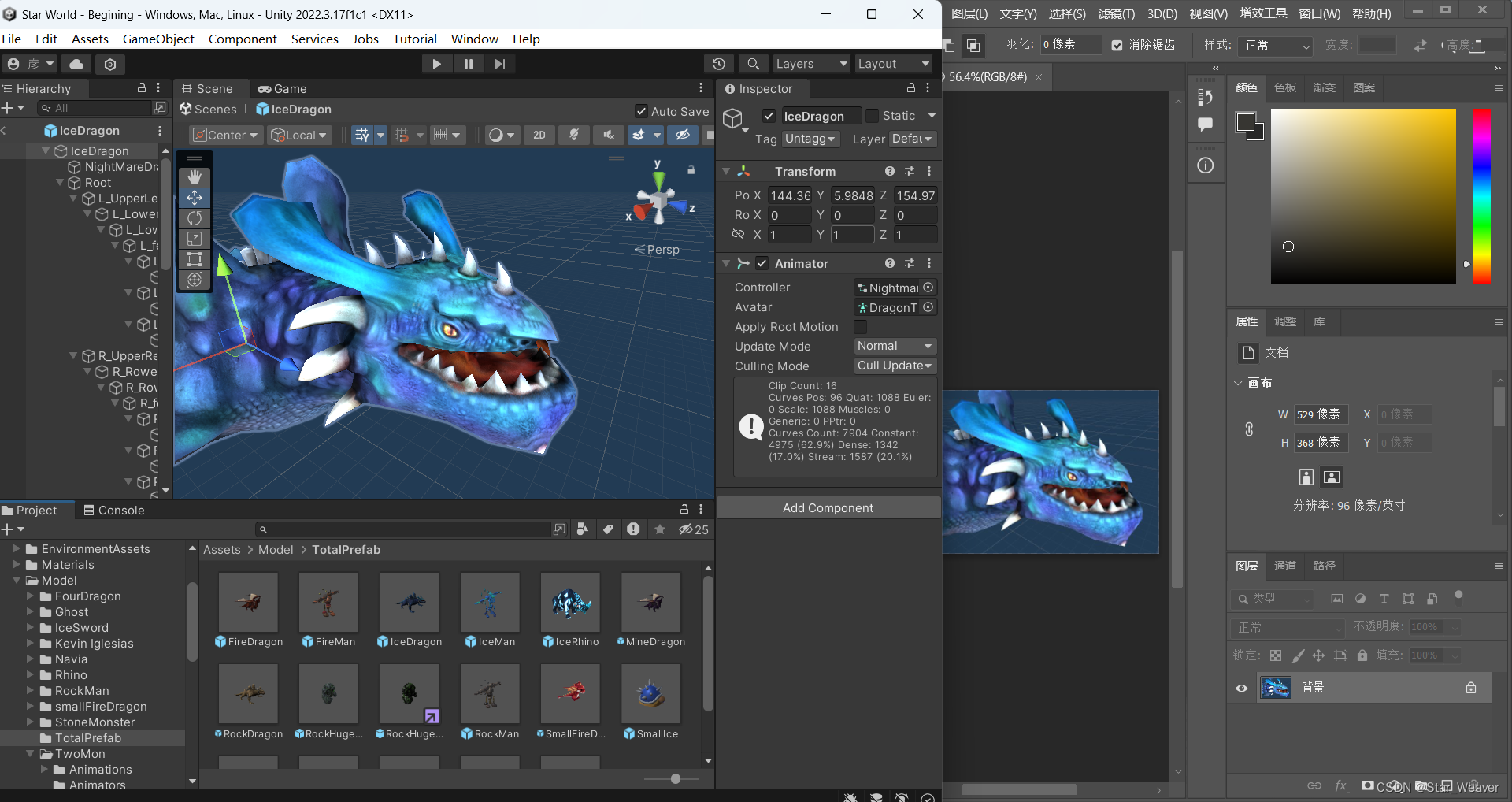This screenshot has height=802, width=1512.
Task: Click the Photoshop rainbow hue slider
Action: (1481, 196)
